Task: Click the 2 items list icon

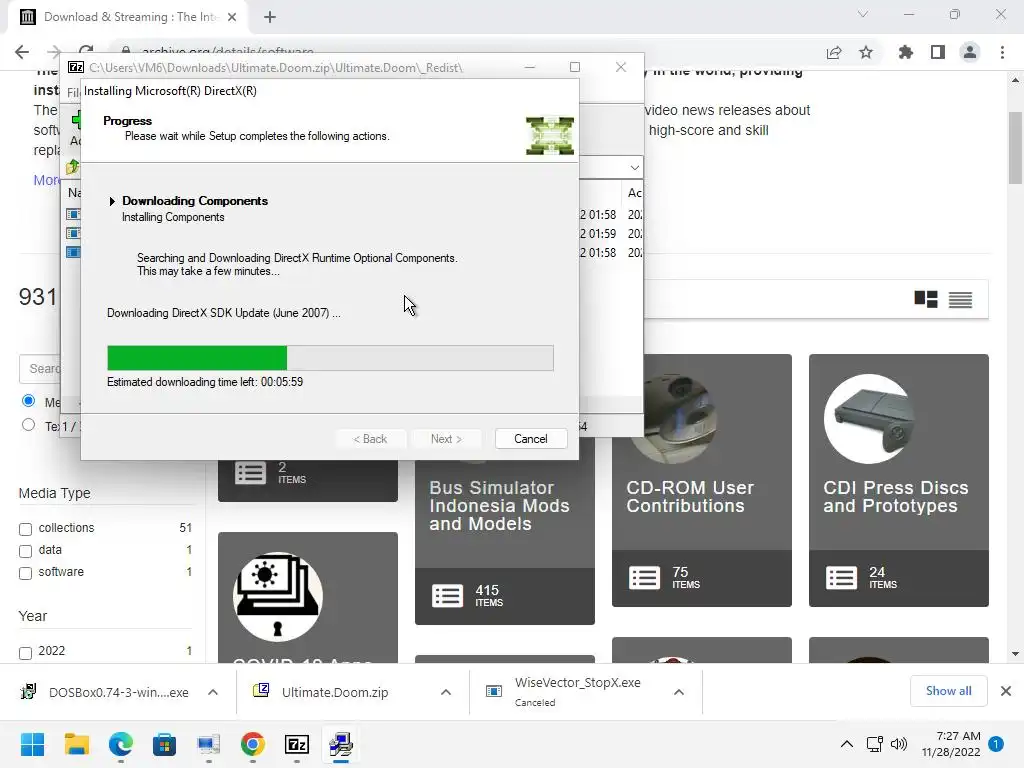Action: tap(250, 473)
